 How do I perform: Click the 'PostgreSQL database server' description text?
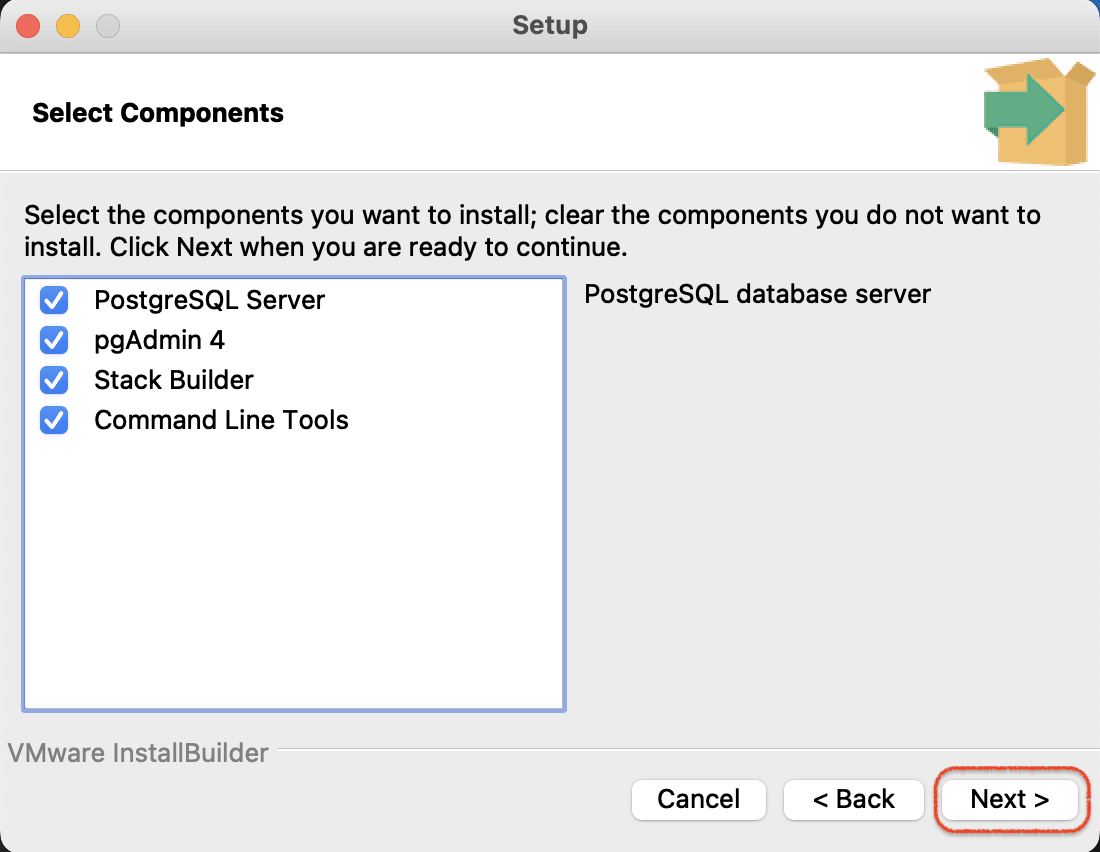758,294
